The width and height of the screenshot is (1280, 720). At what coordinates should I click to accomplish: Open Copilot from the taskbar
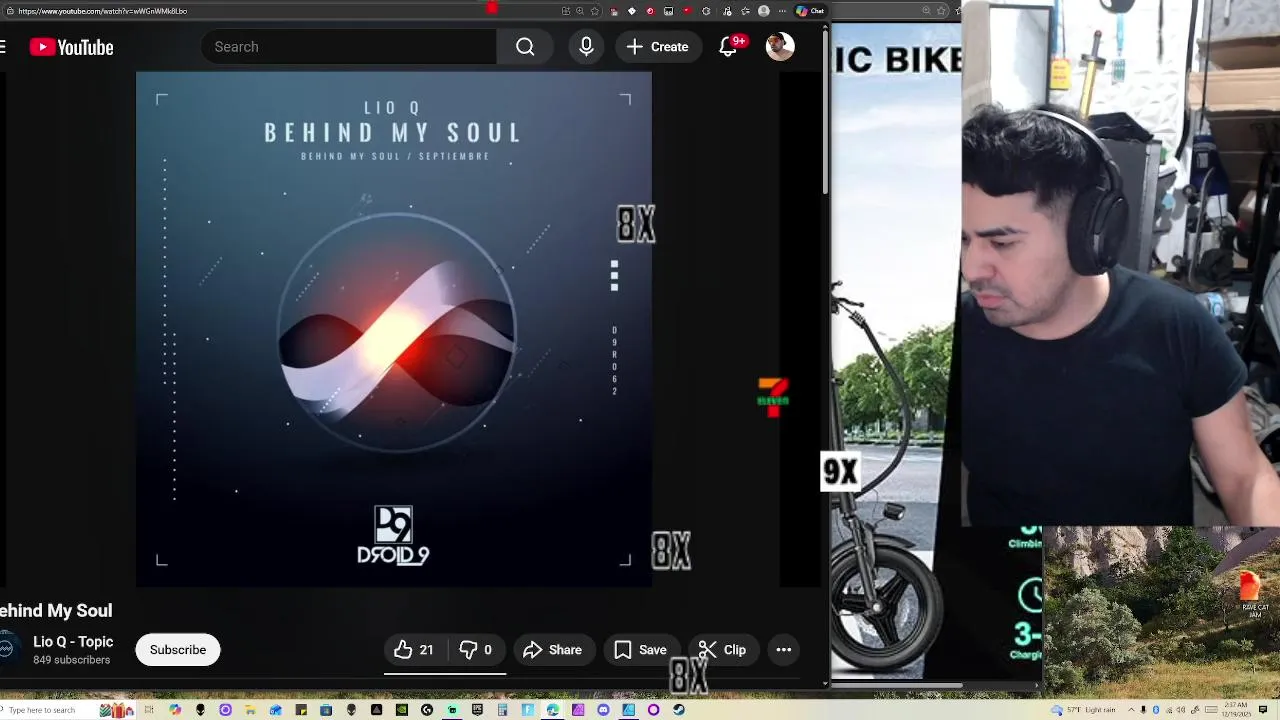click(x=175, y=710)
